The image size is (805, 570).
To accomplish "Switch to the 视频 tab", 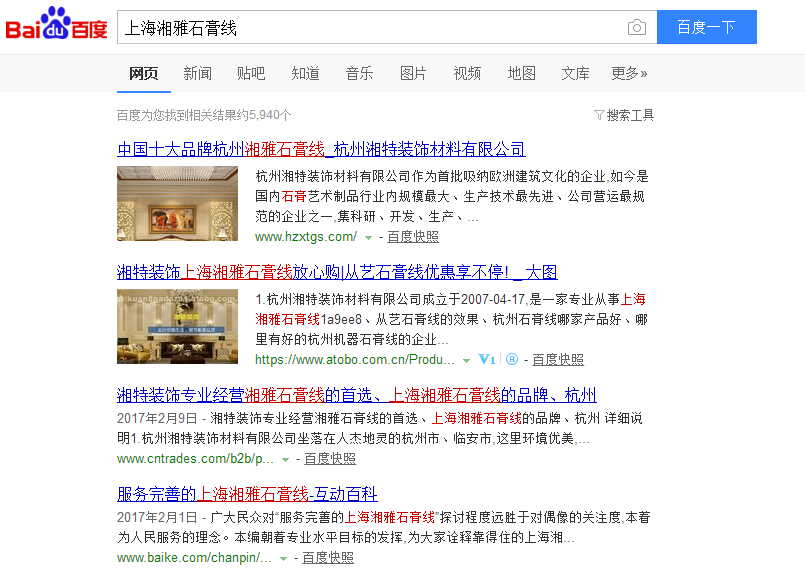I will pyautogui.click(x=467, y=73).
